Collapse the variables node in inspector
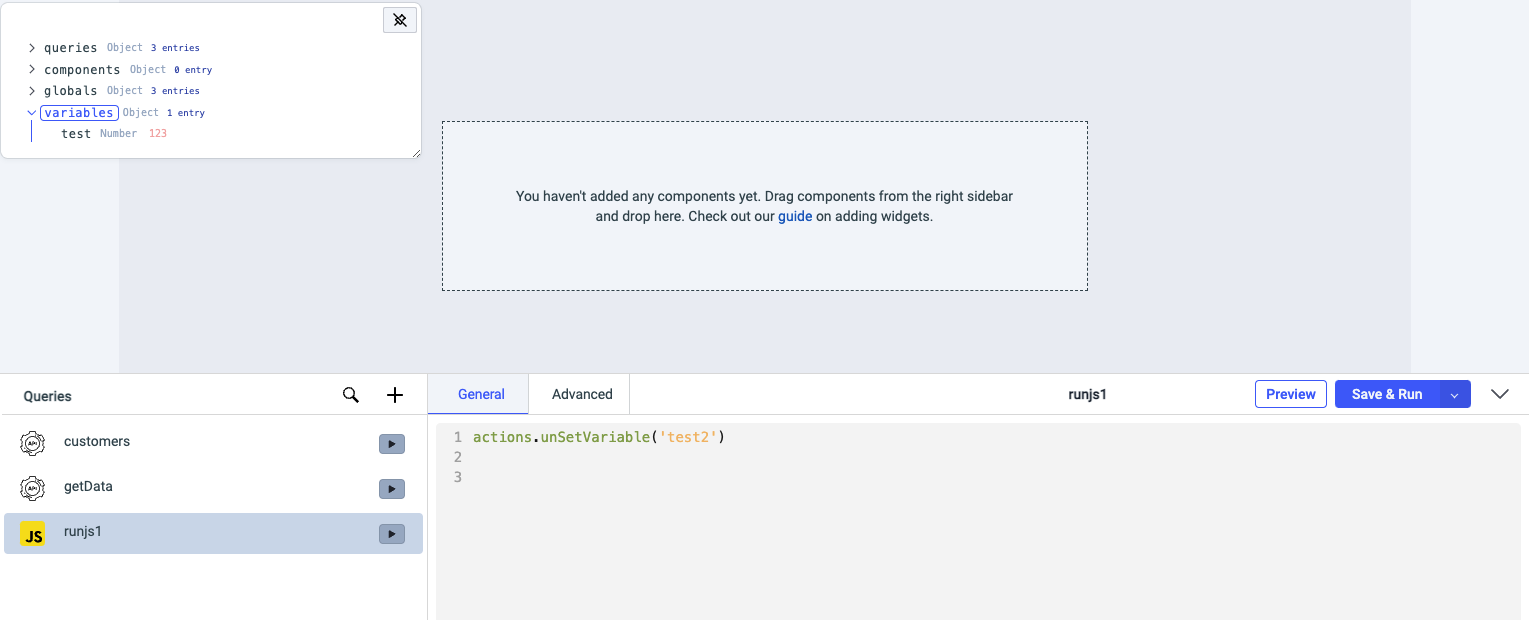Image resolution: width=1529 pixels, height=620 pixels. pyautogui.click(x=32, y=113)
